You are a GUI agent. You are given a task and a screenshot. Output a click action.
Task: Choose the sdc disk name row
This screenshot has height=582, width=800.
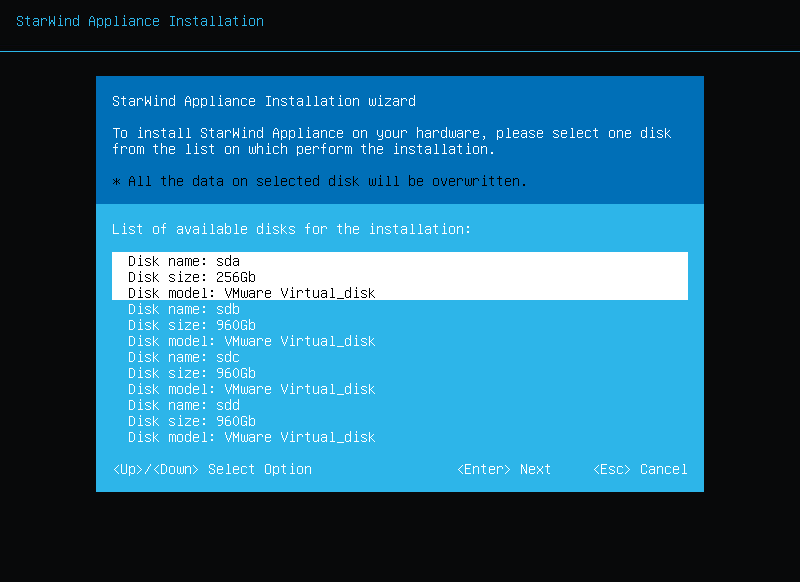click(x=184, y=357)
